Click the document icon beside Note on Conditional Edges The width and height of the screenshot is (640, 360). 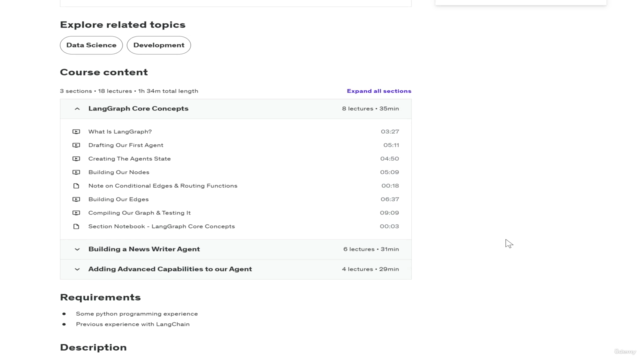(x=76, y=186)
